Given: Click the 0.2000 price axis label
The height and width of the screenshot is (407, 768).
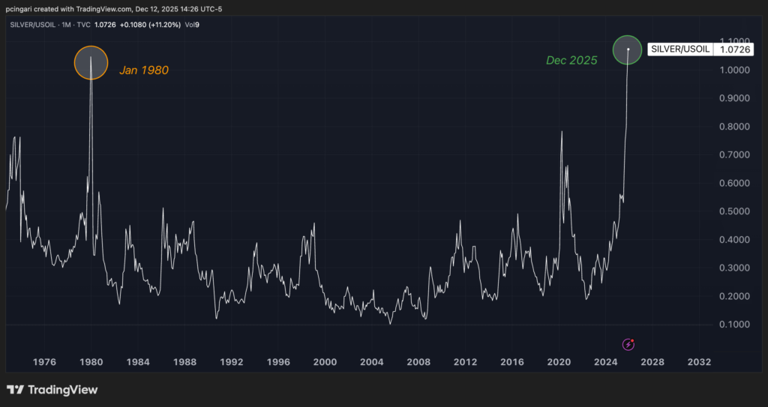Looking at the screenshot, I should [736, 296].
